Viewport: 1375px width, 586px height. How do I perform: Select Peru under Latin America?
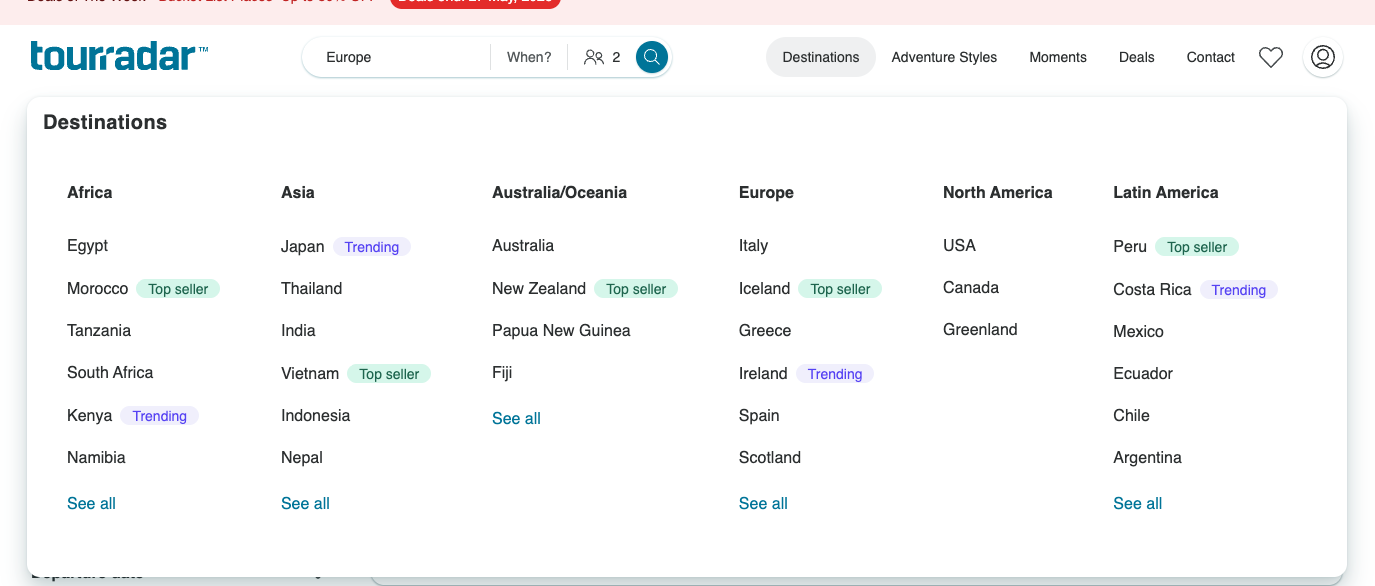[1130, 246]
